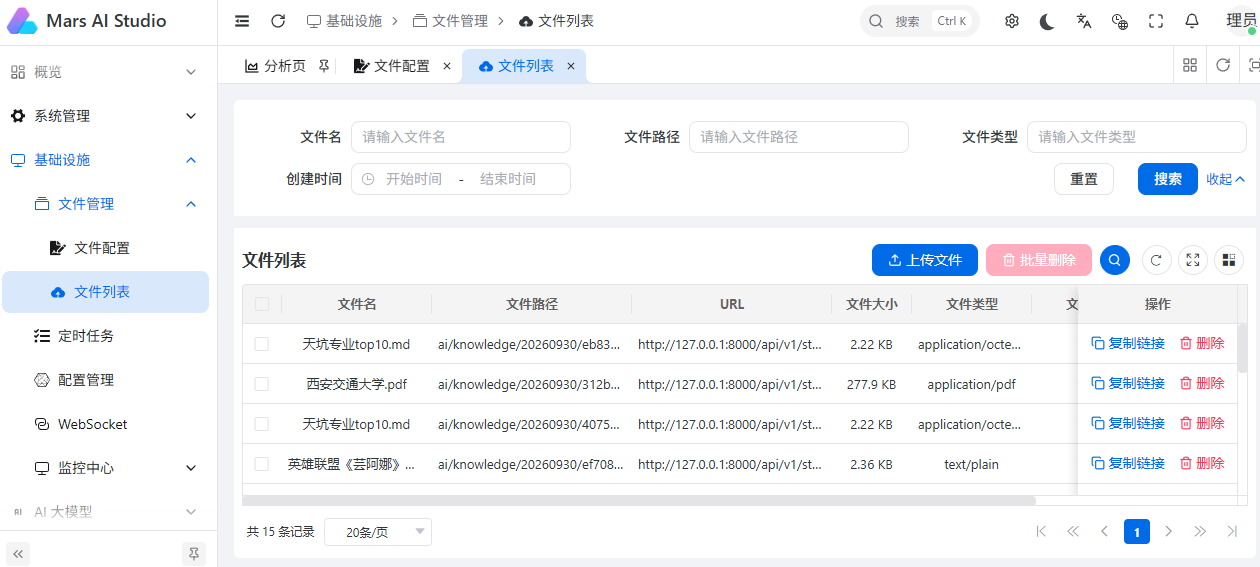Click the tab bar reload icon
The width and height of the screenshot is (1260, 567).
click(x=1223, y=65)
